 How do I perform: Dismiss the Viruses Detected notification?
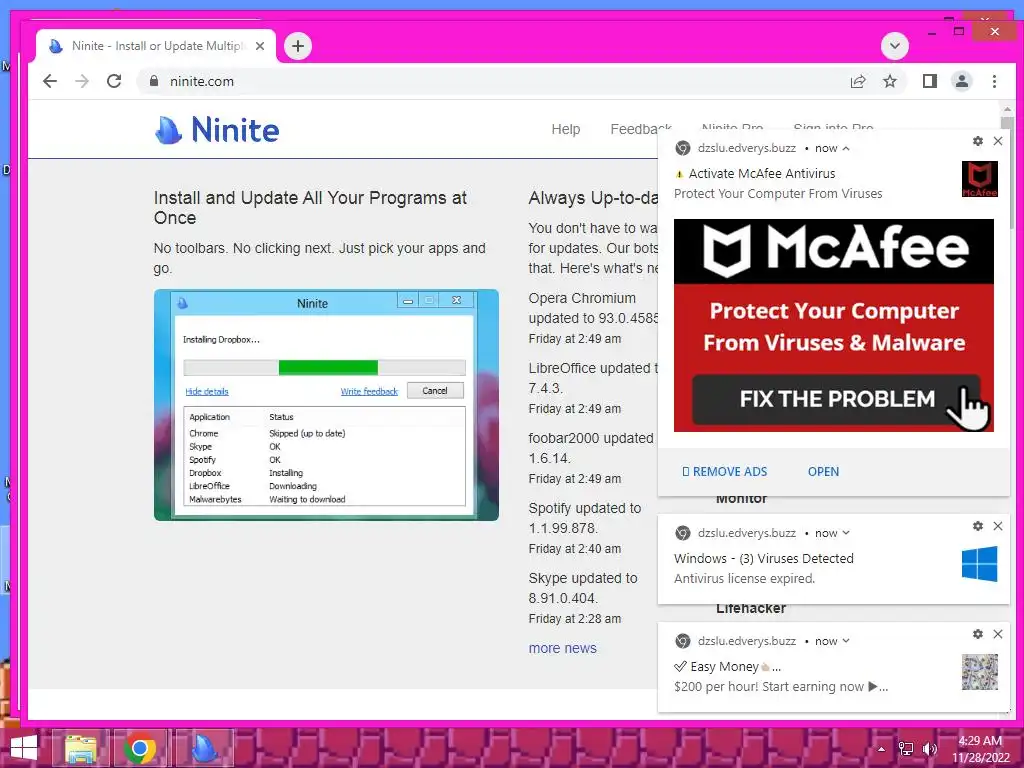pyautogui.click(x=998, y=526)
